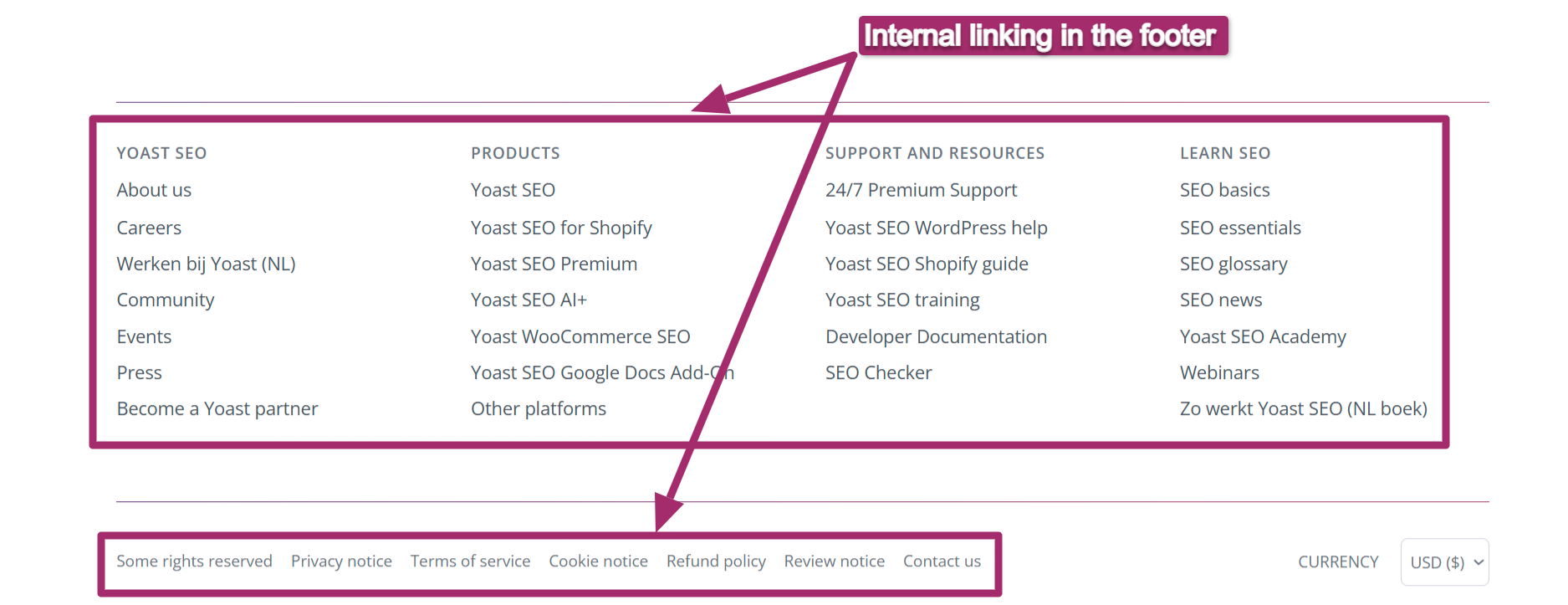
Task: Click the Webinars link
Action: coord(1219,372)
